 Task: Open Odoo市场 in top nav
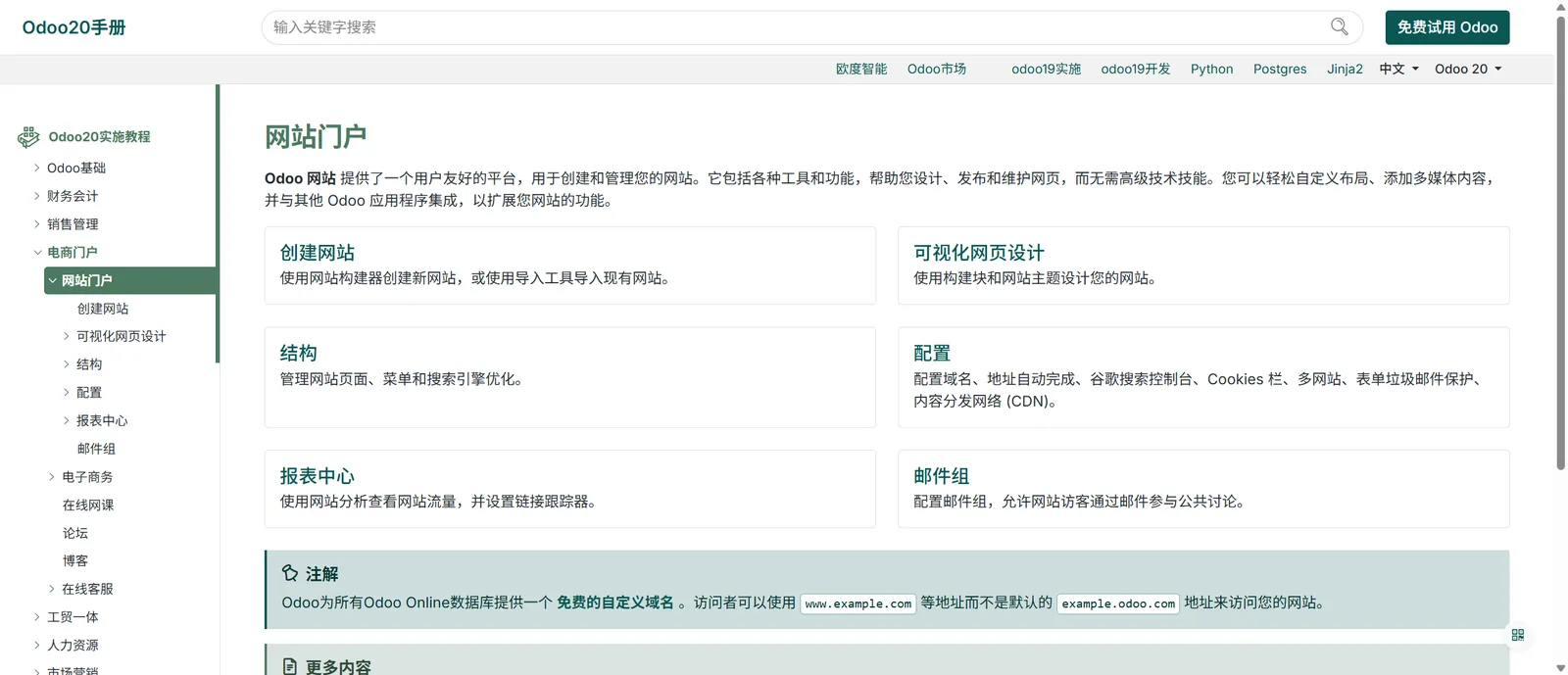tap(937, 69)
